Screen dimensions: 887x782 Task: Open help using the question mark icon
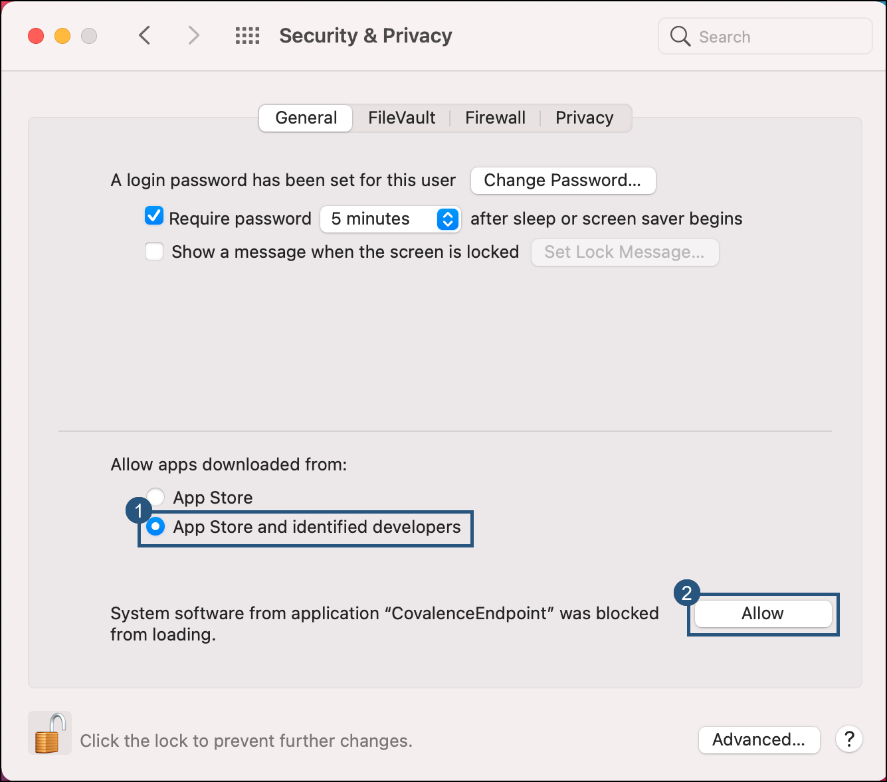pyautogui.click(x=848, y=739)
